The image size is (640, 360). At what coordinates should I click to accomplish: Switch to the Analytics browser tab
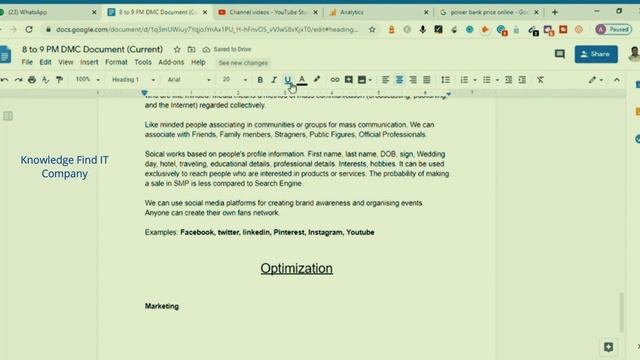tap(378, 12)
